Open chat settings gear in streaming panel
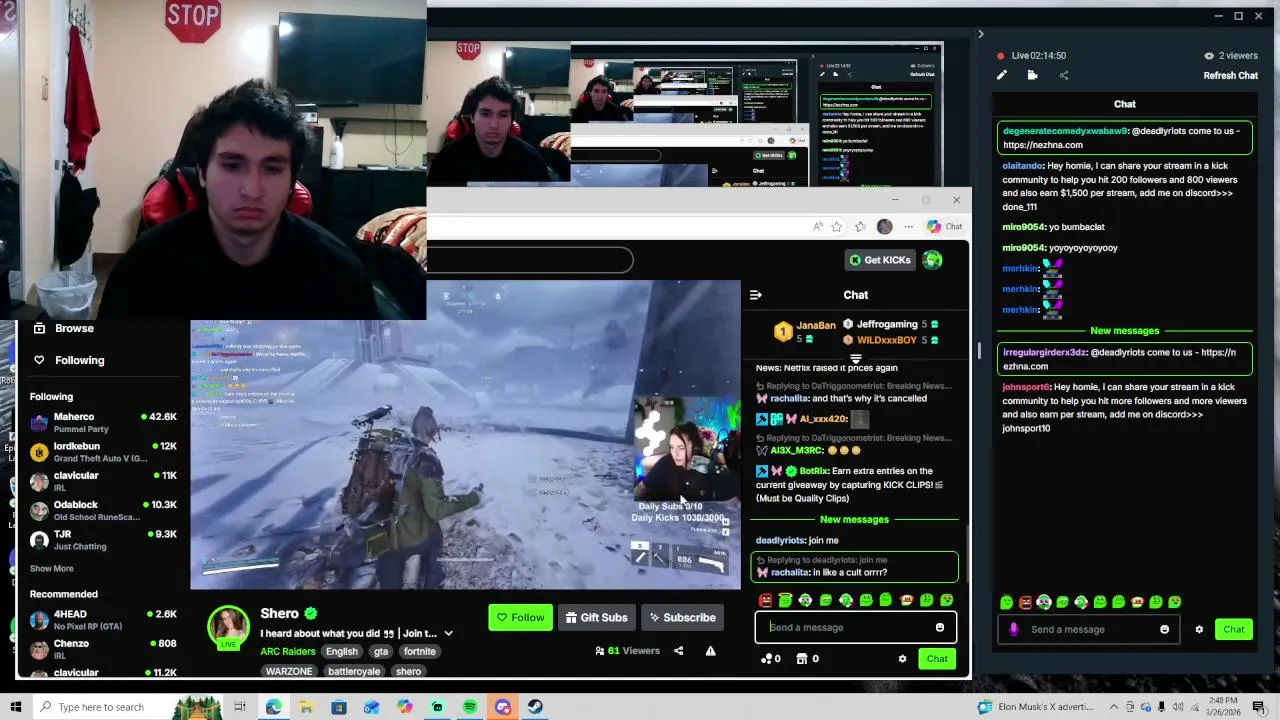 pos(1199,629)
